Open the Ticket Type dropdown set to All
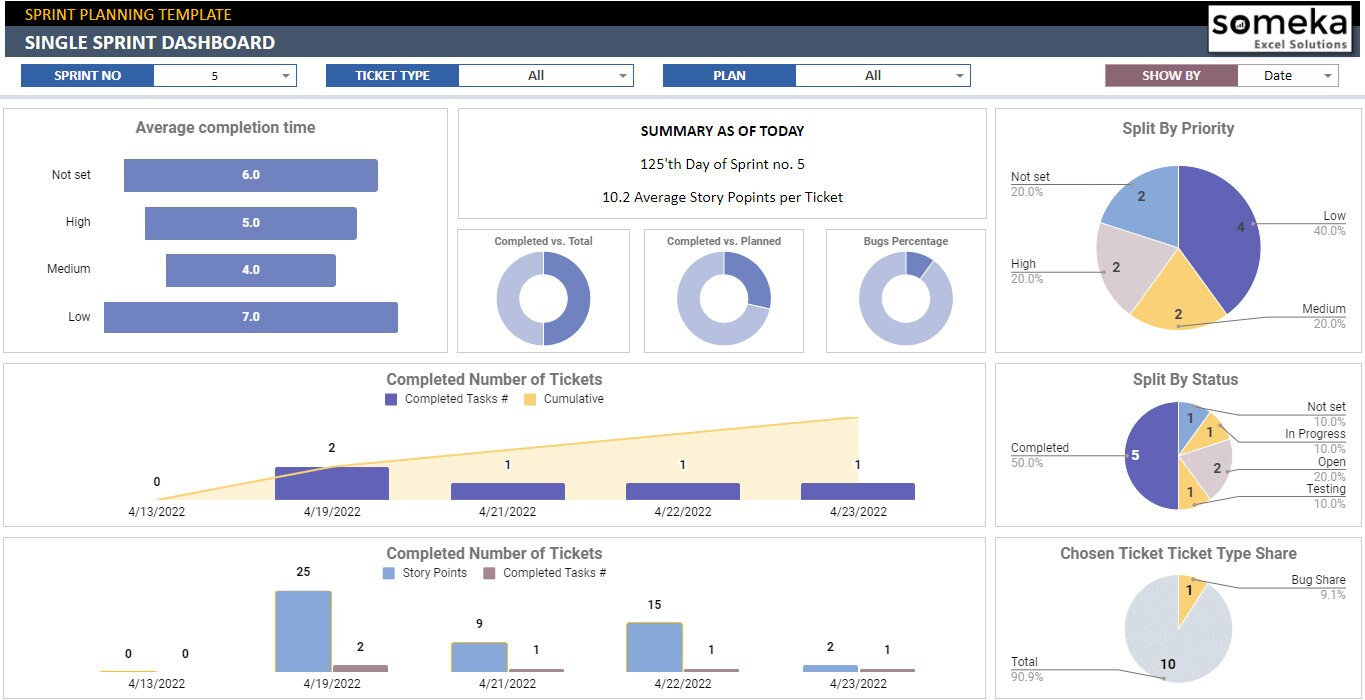1365x700 pixels. (x=620, y=75)
